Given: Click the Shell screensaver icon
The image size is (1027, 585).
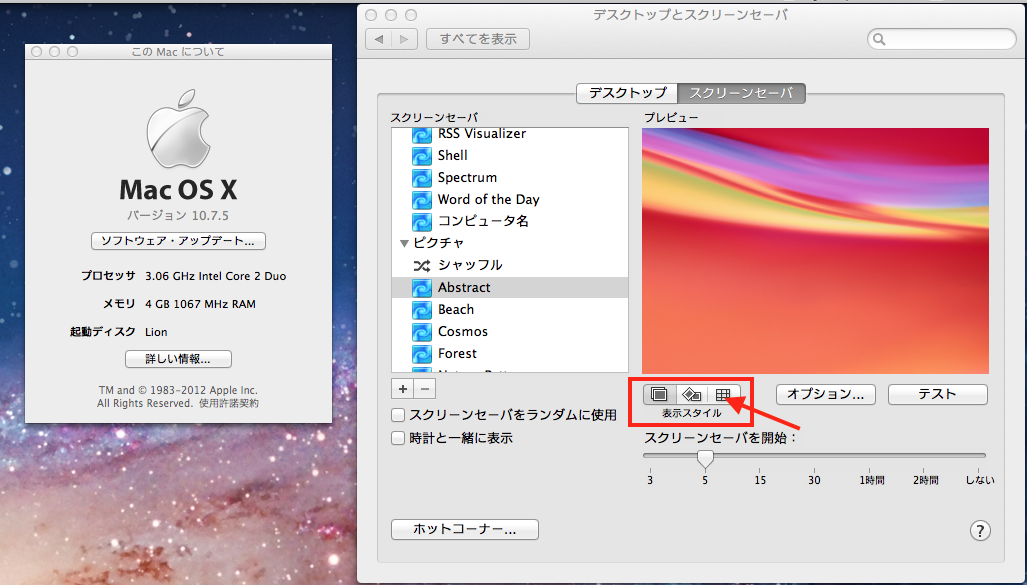Looking at the screenshot, I should tap(422, 156).
